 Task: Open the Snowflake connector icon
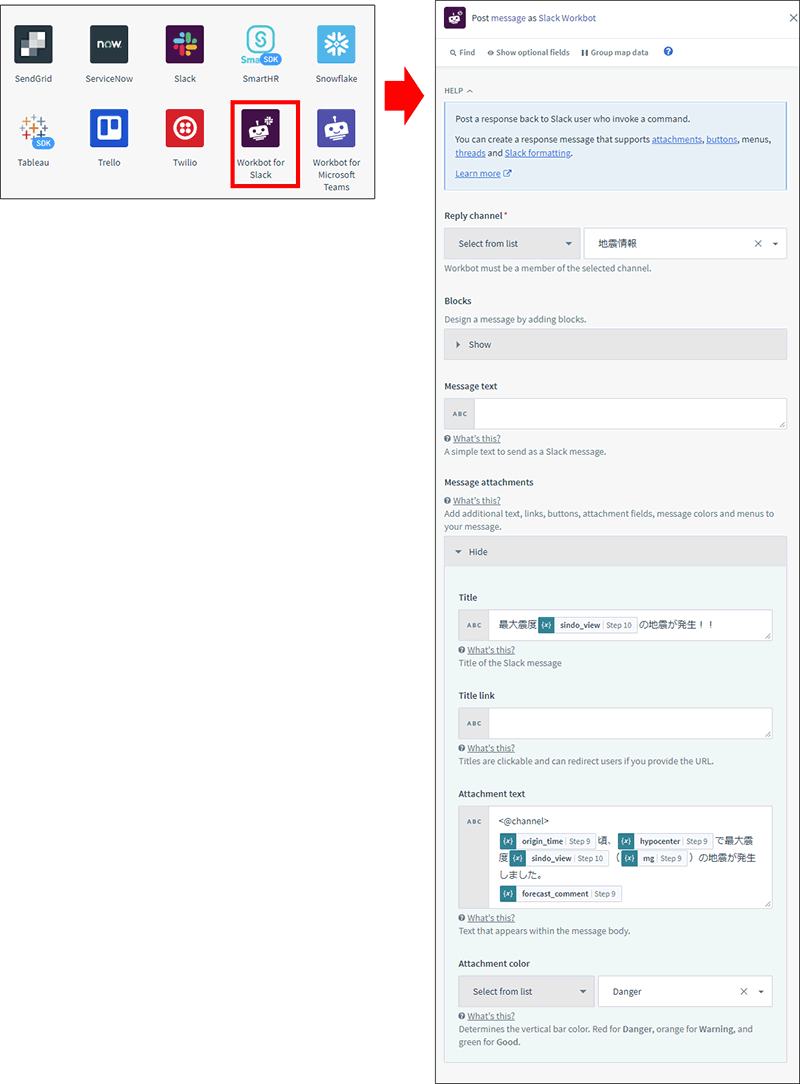click(336, 45)
